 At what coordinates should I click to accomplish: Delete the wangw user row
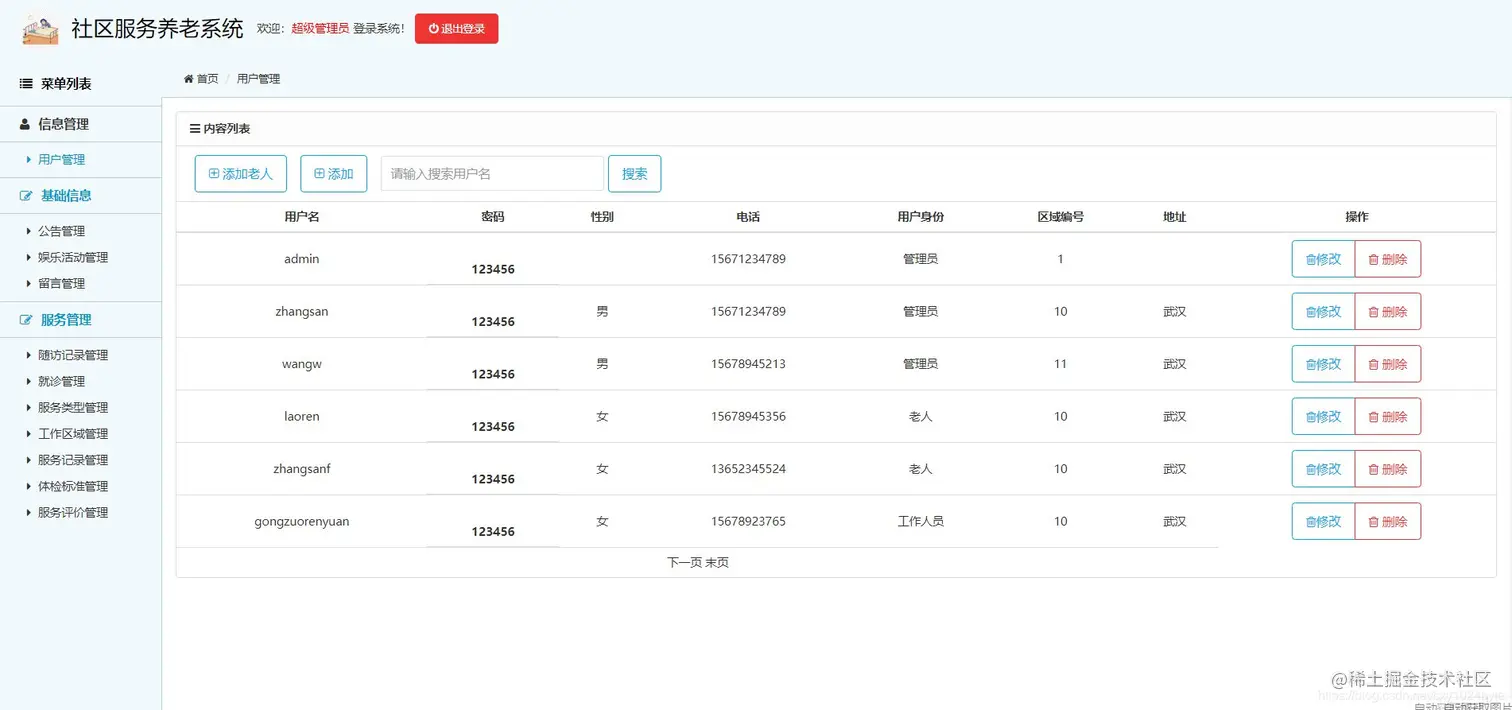pos(1388,364)
